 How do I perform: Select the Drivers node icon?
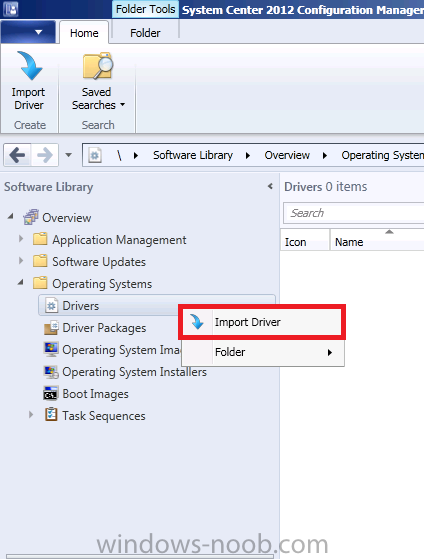pyautogui.click(x=52, y=306)
